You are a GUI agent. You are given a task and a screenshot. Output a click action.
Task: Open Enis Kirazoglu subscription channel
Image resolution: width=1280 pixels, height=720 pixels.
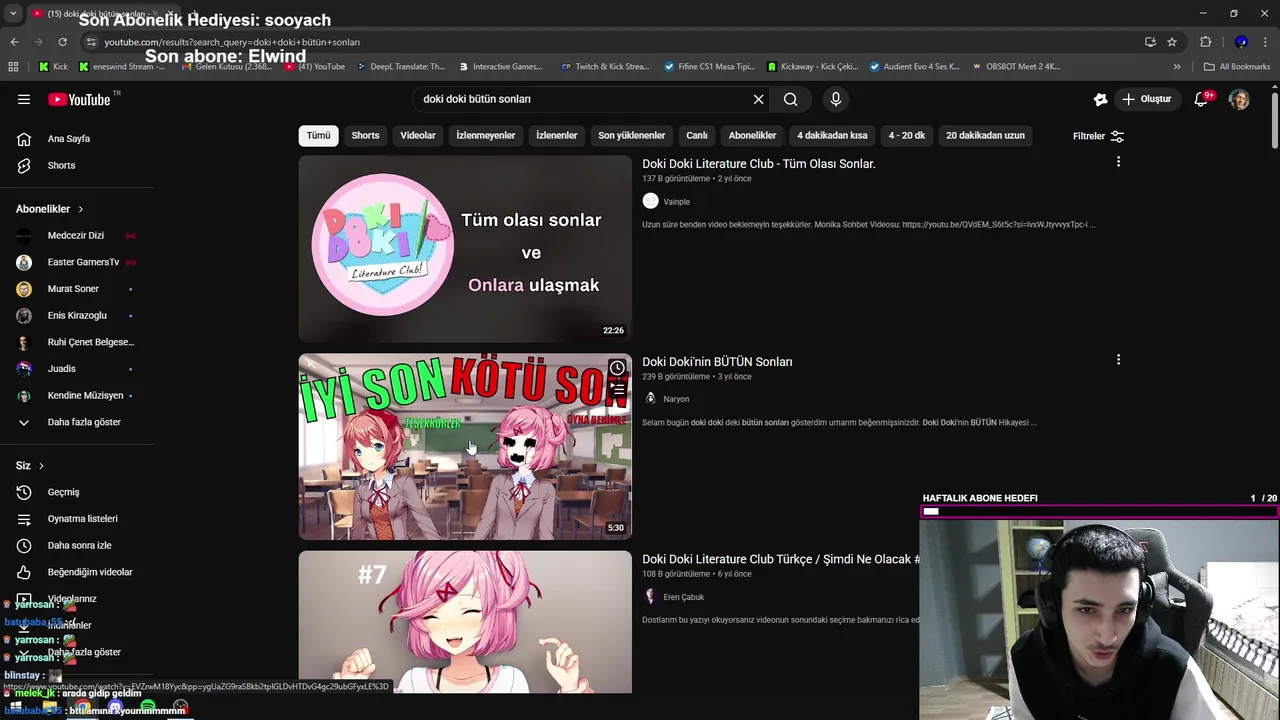(76, 315)
